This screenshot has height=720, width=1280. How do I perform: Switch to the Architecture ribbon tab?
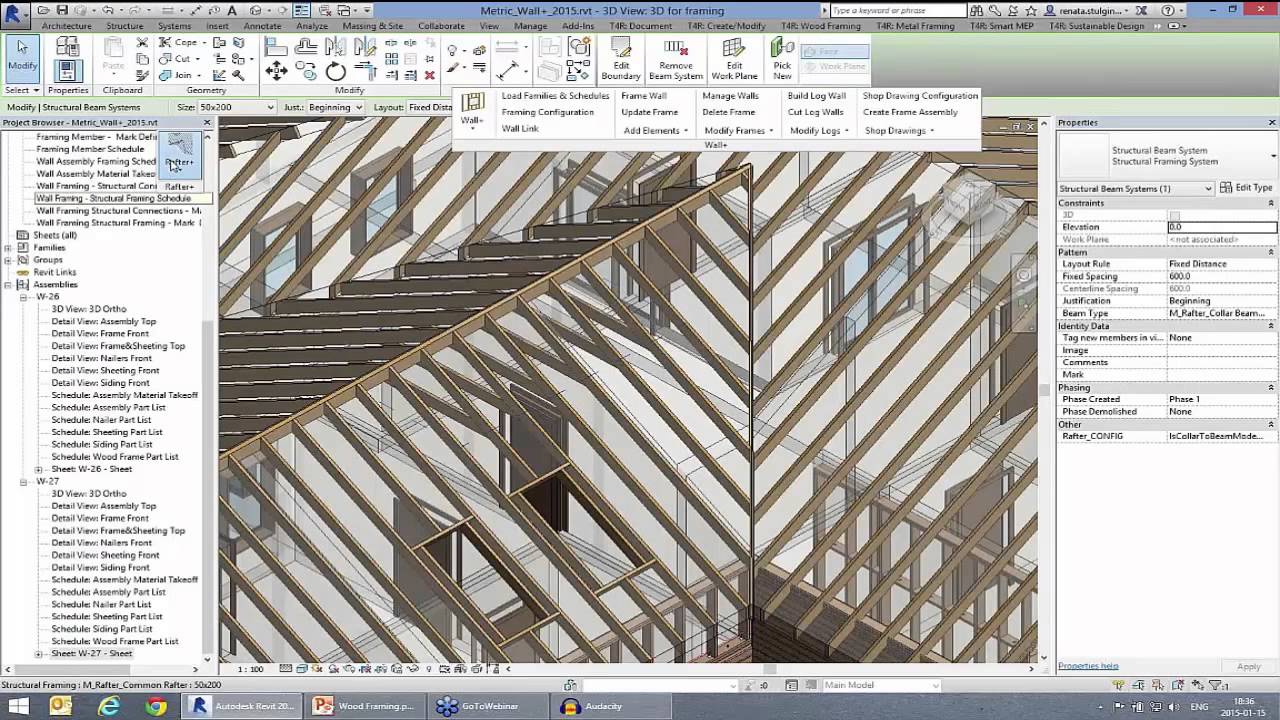coord(66,26)
